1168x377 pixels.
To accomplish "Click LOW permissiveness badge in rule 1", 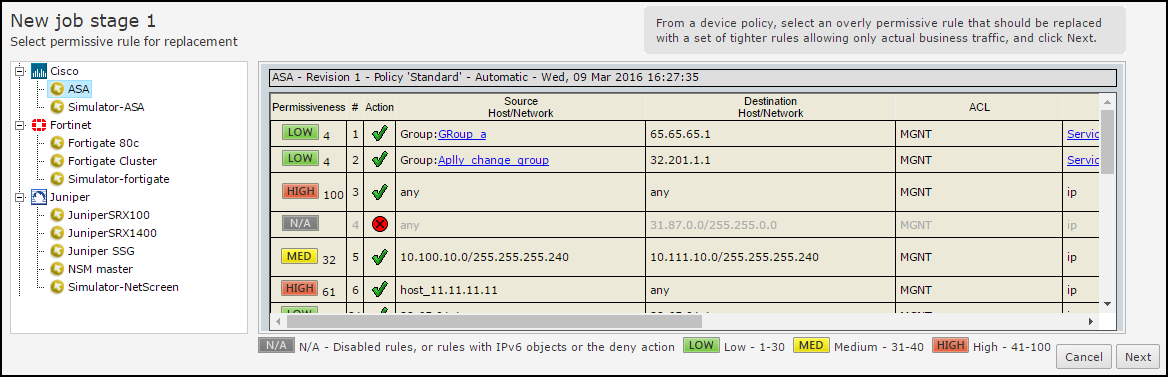I will pos(299,133).
